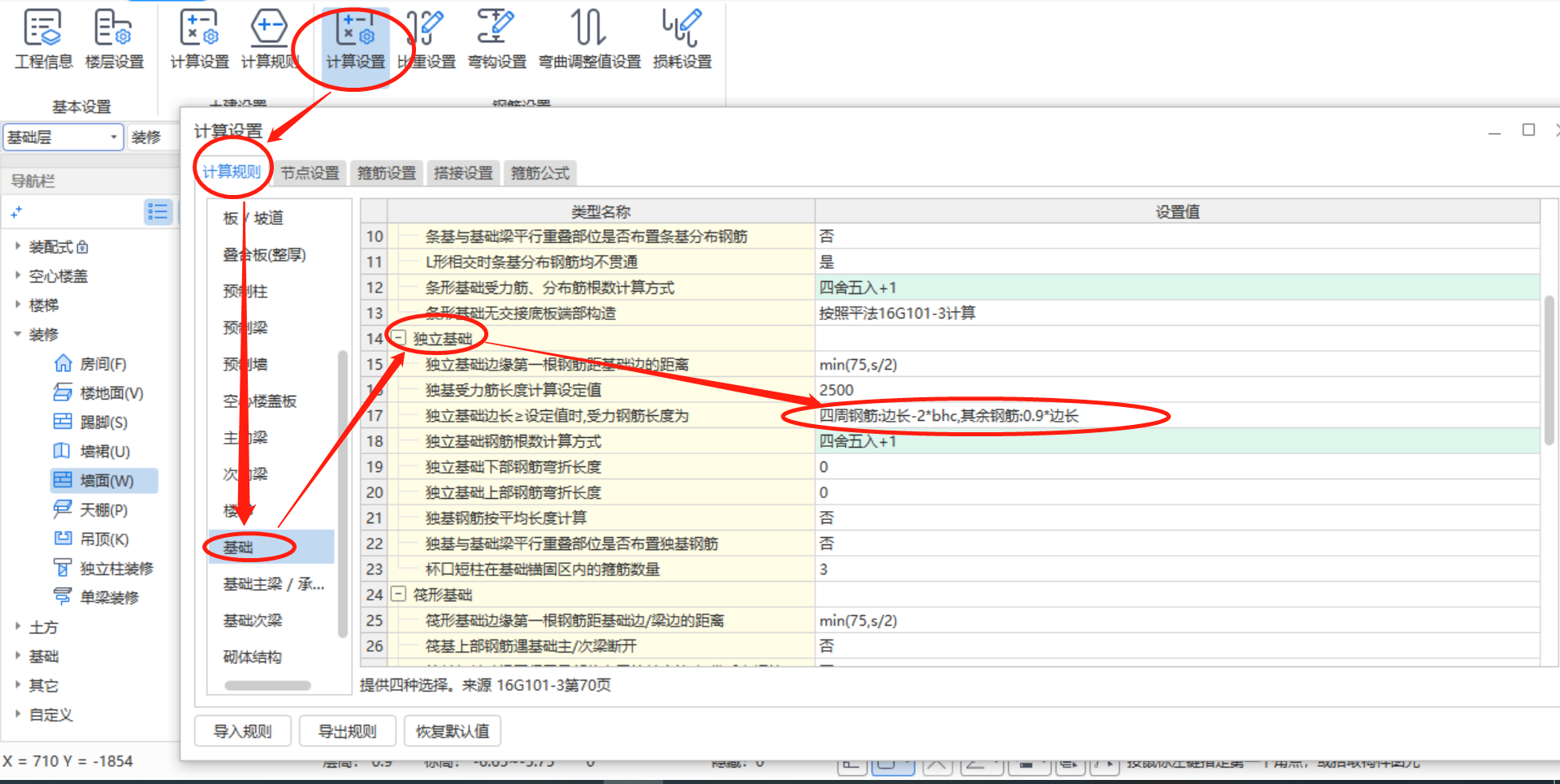Switch to the 搭接设置 tab
This screenshot has width=1560, height=784.
pyautogui.click(x=463, y=172)
